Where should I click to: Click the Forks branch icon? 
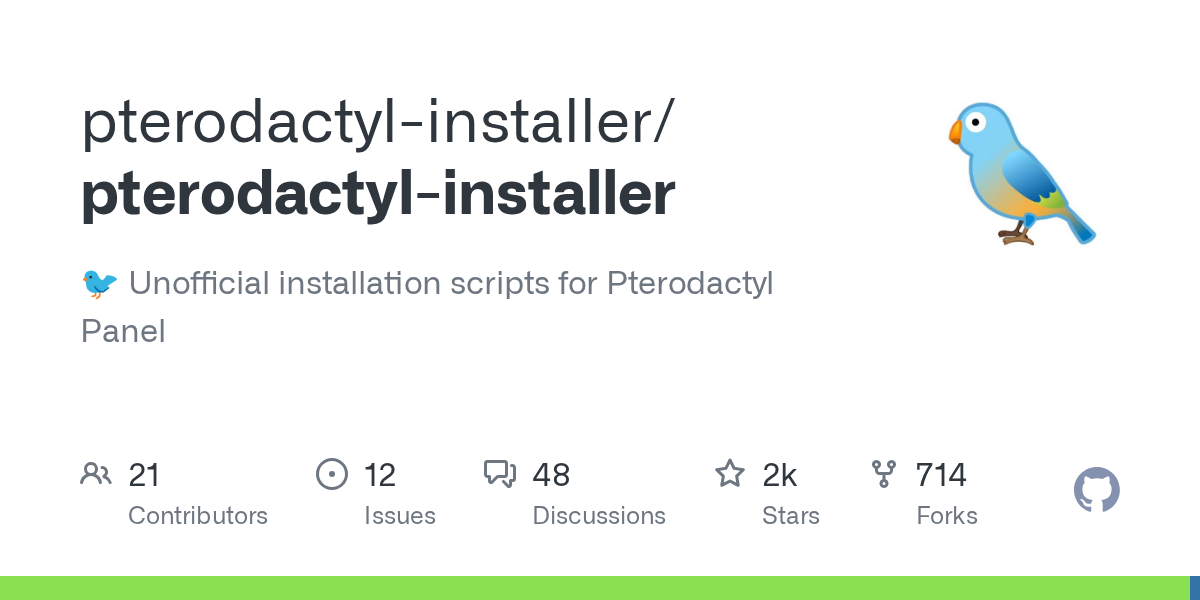coord(884,474)
